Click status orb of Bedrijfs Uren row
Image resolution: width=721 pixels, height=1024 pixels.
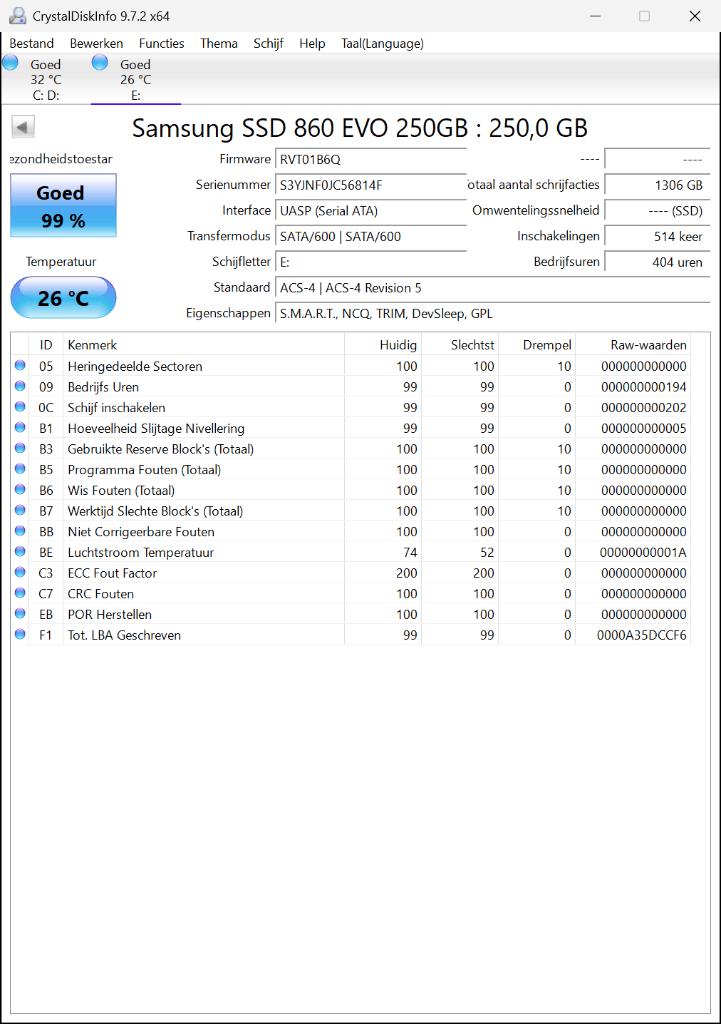[20, 387]
